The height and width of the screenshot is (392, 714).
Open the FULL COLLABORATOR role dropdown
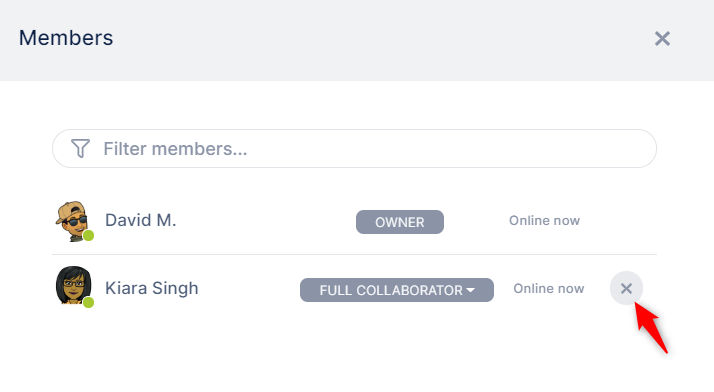pos(397,290)
